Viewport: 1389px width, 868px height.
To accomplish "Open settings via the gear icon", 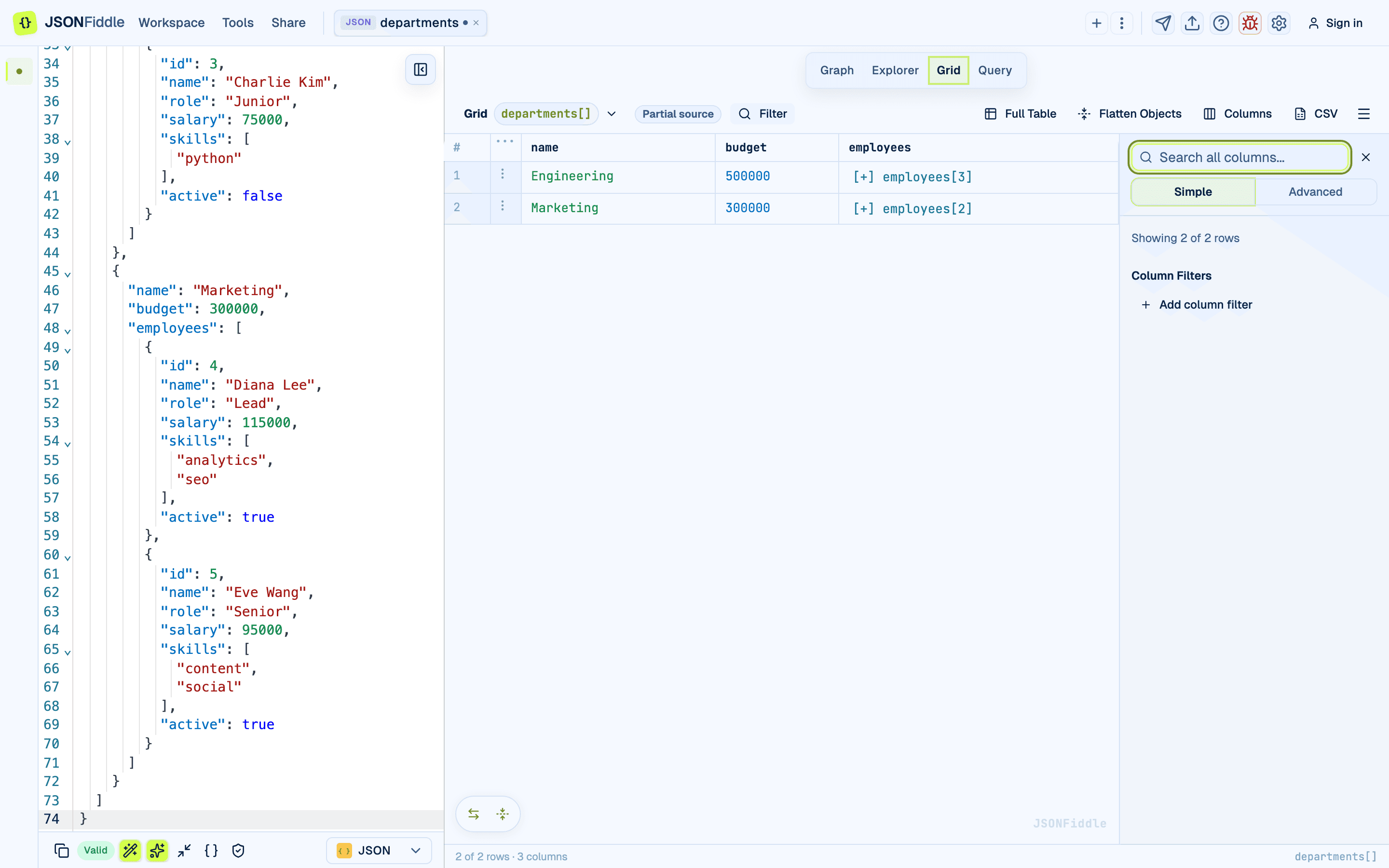I will coord(1279,23).
